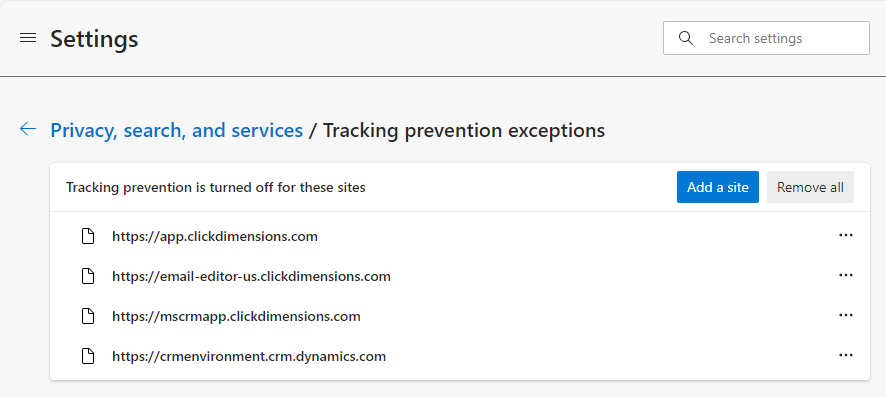Click the Settings page title
886x397 pixels.
click(x=94, y=39)
